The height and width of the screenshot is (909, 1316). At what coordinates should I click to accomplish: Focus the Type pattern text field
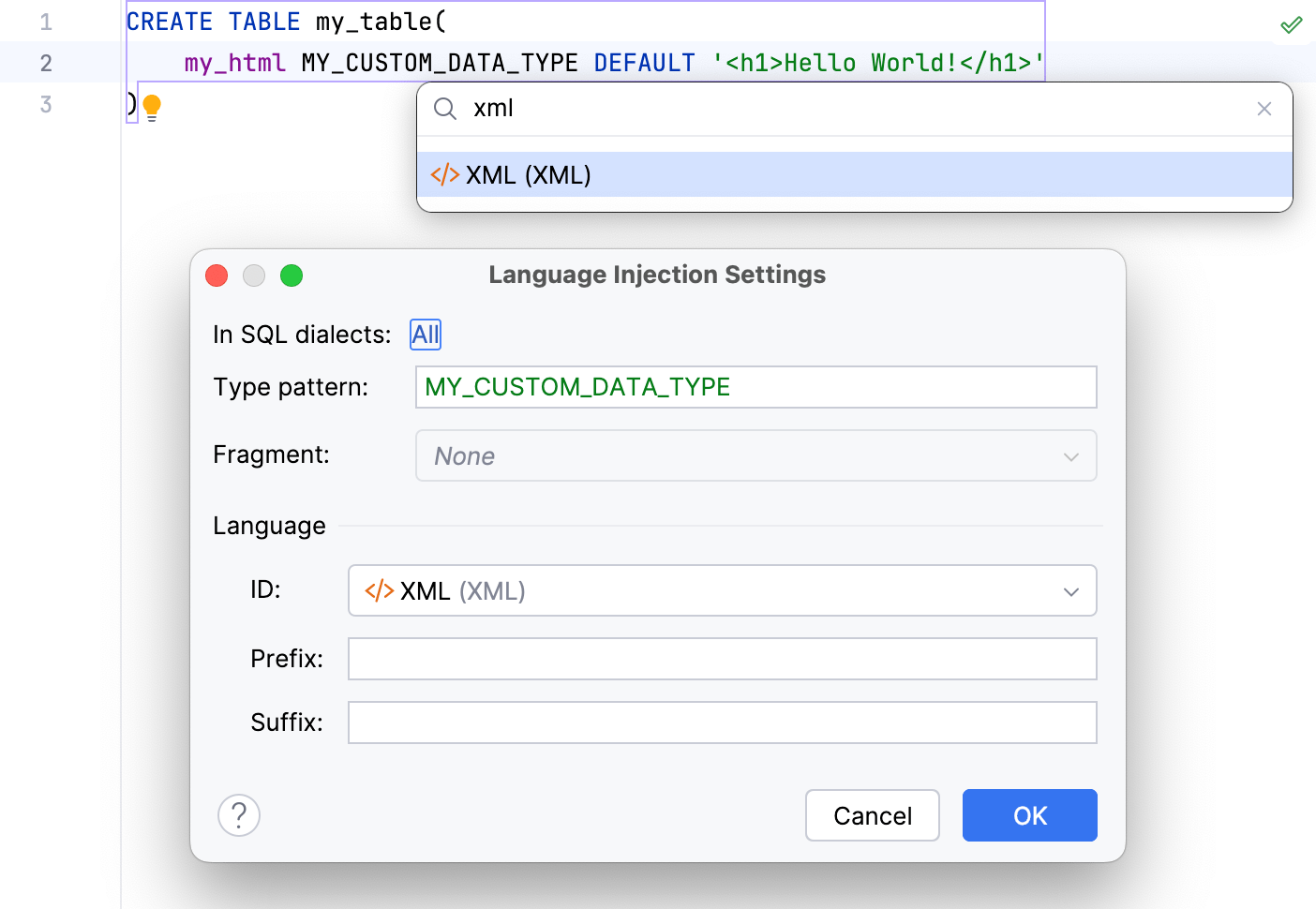755,387
